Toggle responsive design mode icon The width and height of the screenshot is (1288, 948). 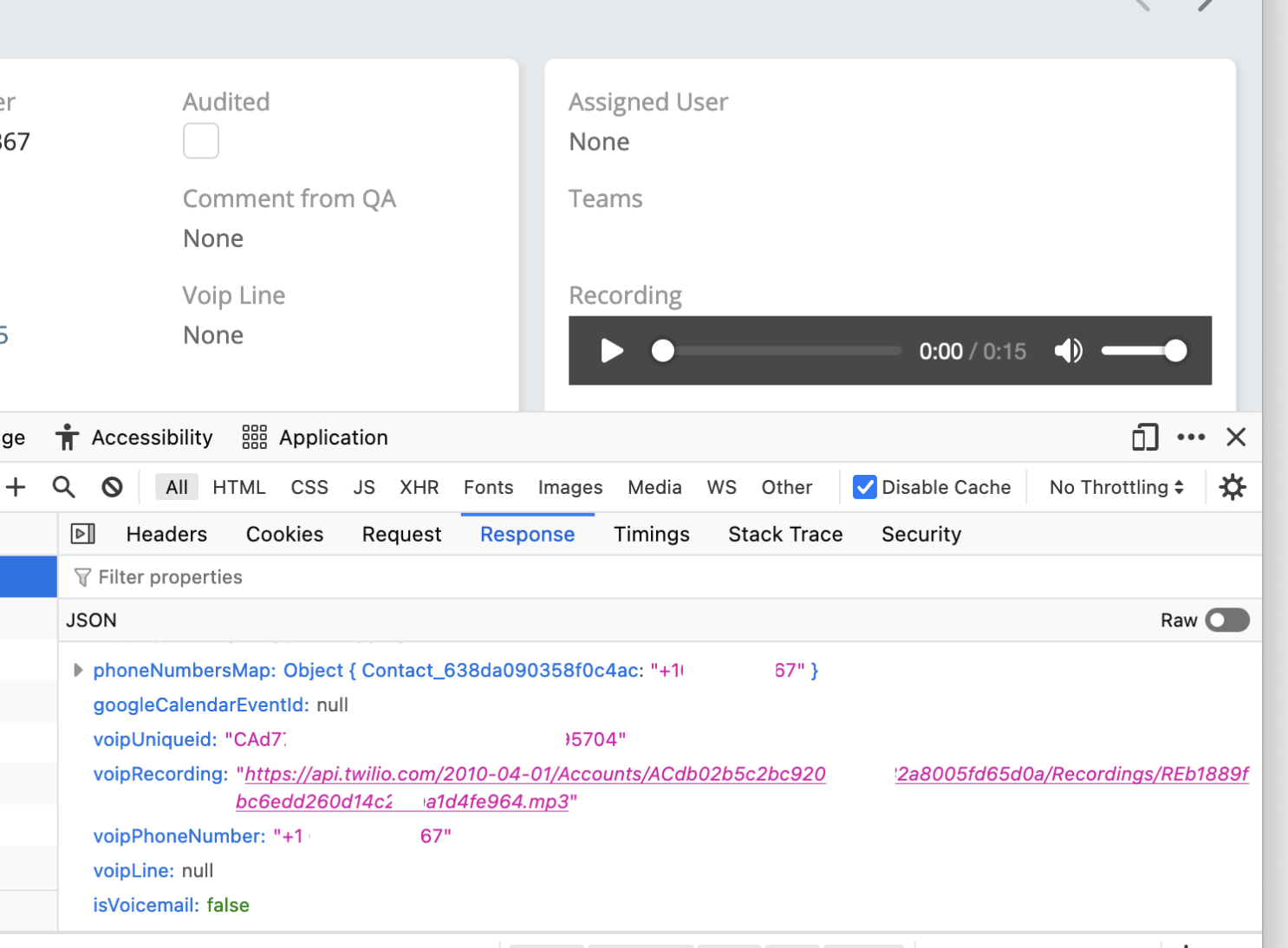[1144, 438]
